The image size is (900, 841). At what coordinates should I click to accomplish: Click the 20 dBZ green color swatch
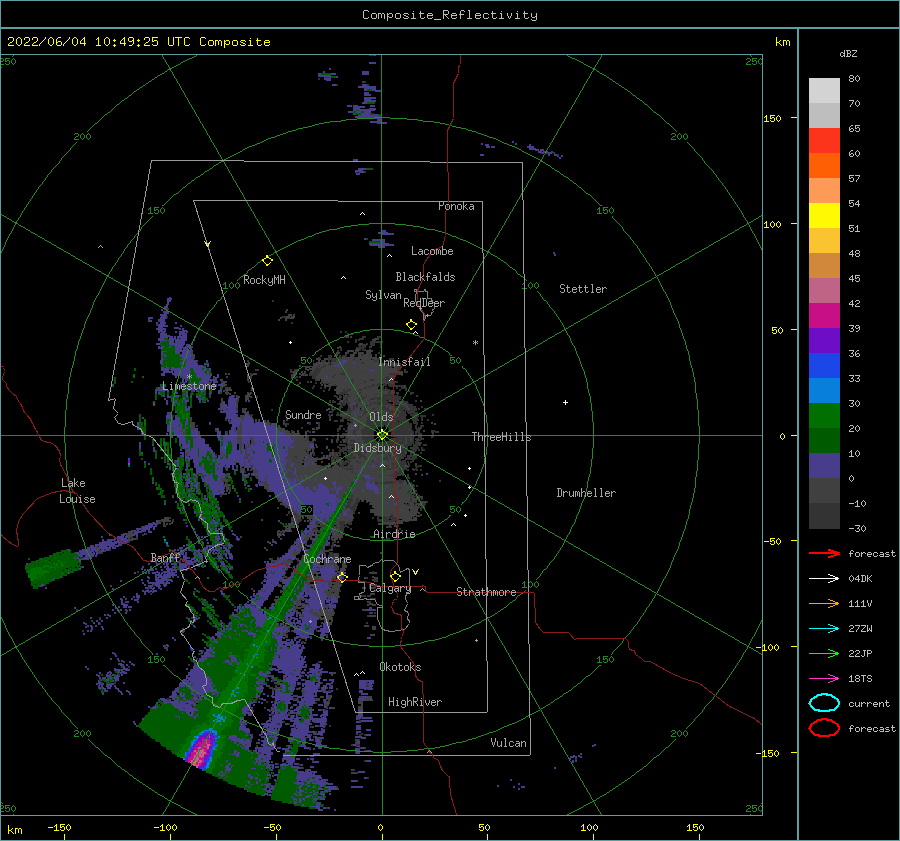824,416
